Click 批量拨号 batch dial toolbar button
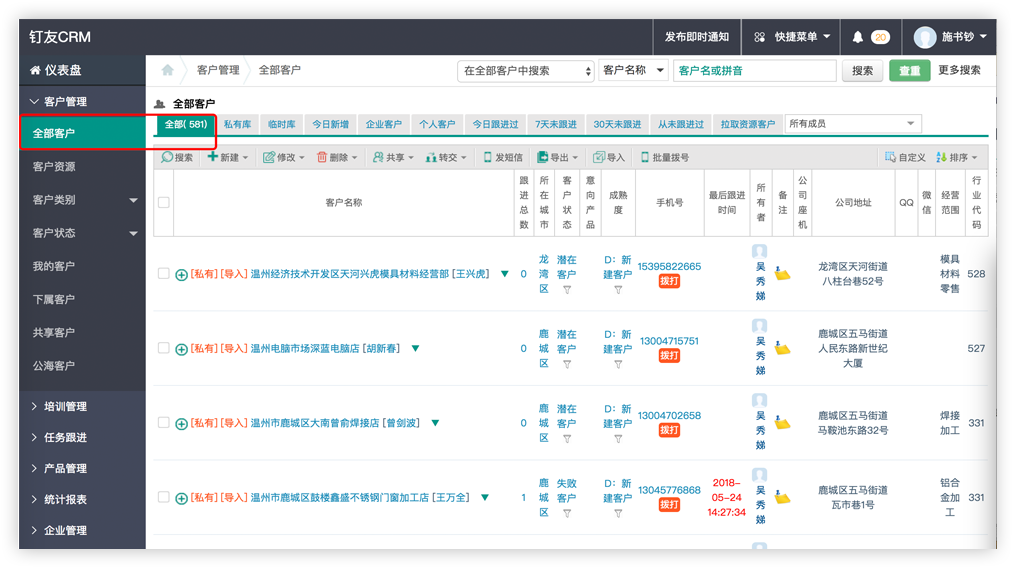Screen dimensions: 1014x569 (x=664, y=157)
